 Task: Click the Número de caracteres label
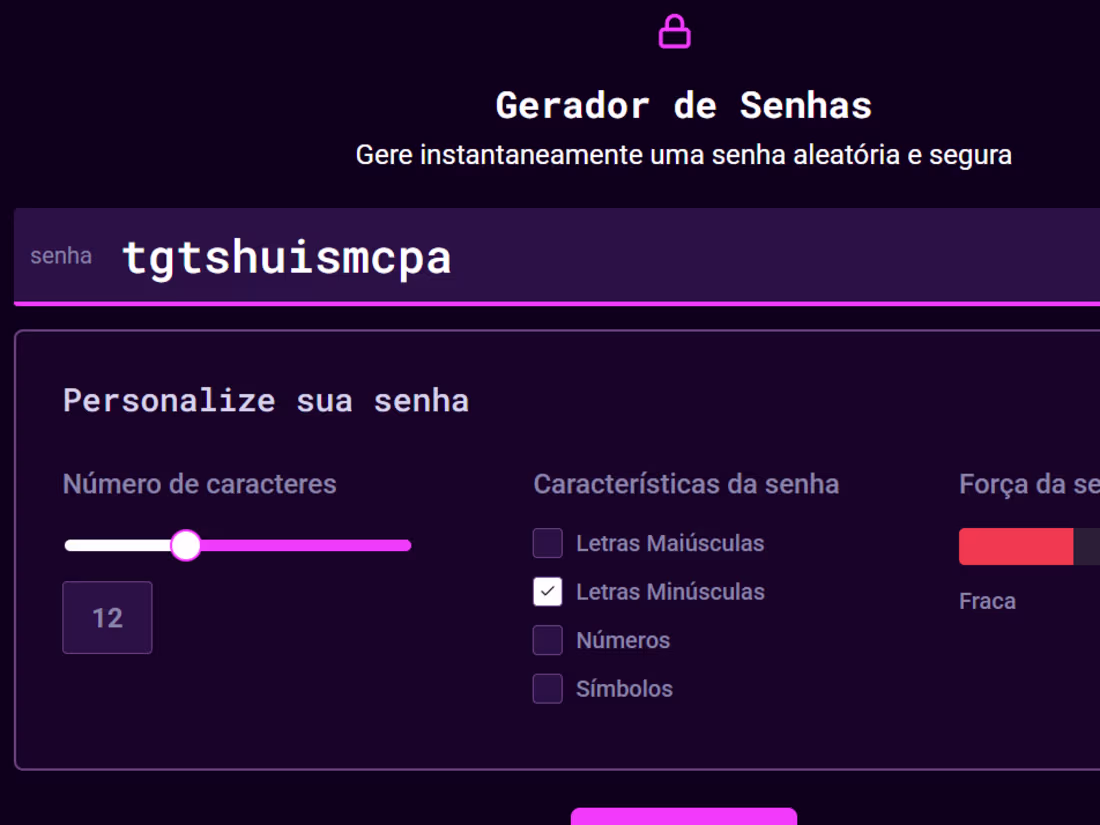point(199,484)
